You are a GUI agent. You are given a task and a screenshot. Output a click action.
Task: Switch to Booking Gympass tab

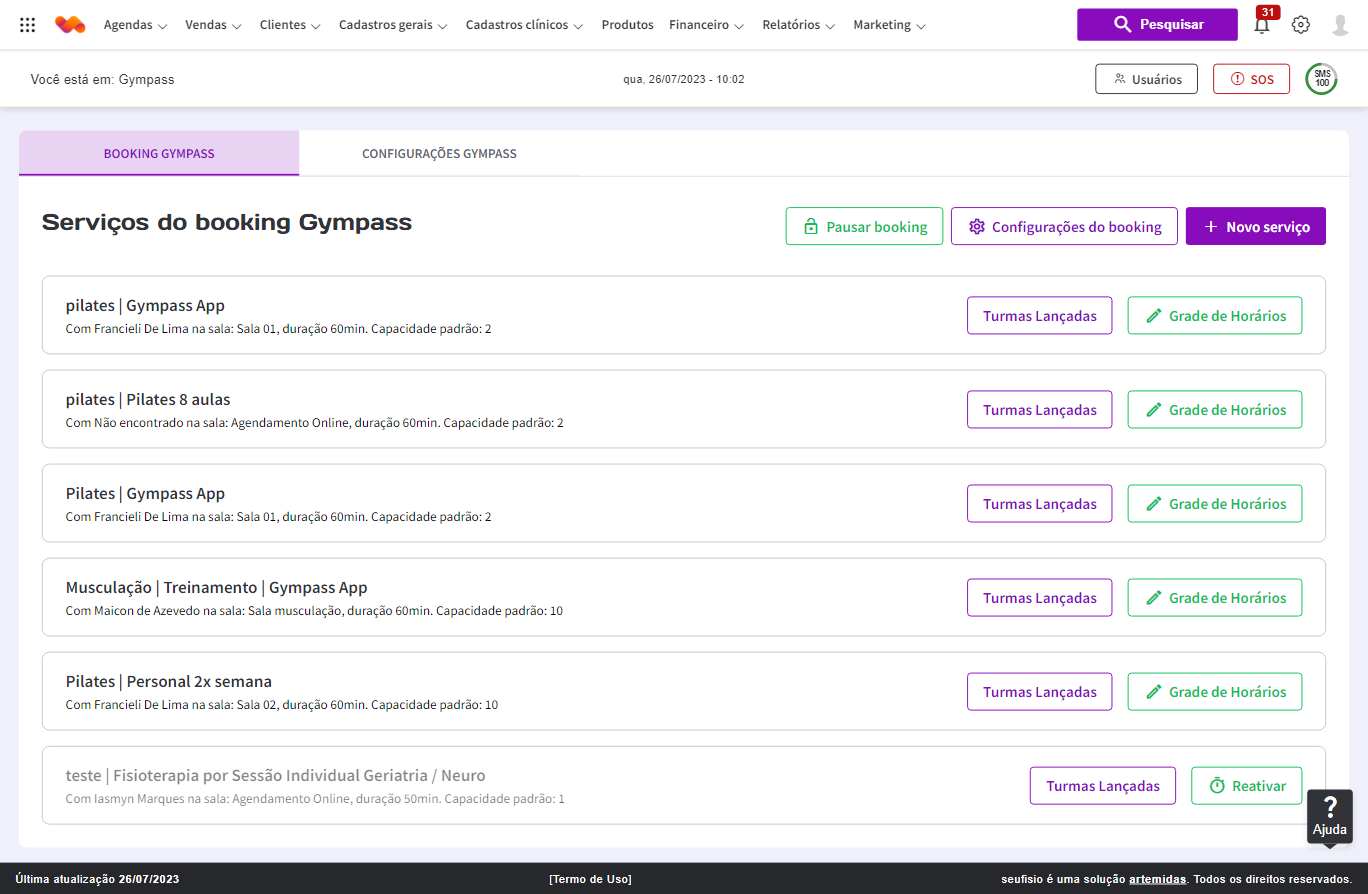coord(159,154)
